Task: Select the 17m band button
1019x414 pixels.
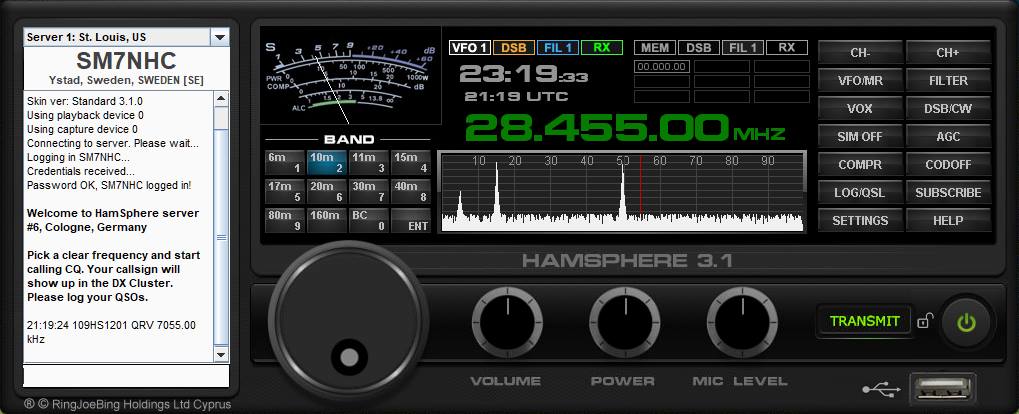Action: [285, 192]
